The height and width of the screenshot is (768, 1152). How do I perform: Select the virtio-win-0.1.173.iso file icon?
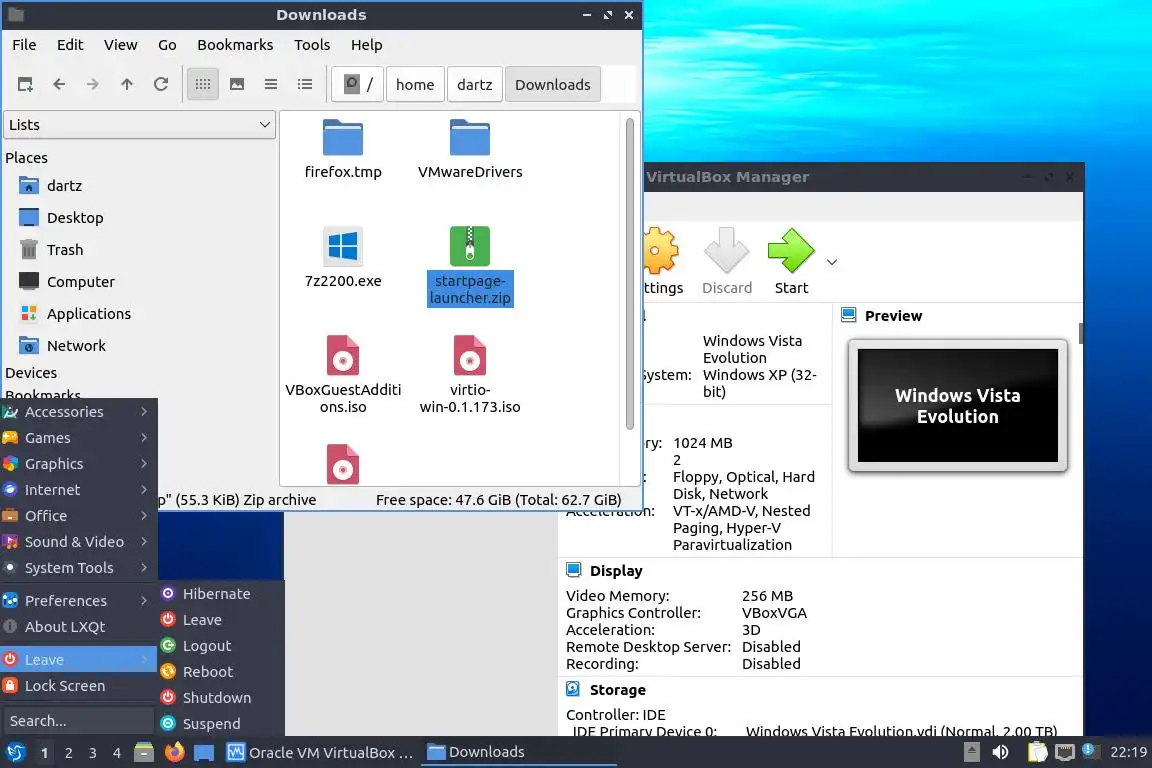pyautogui.click(x=470, y=355)
